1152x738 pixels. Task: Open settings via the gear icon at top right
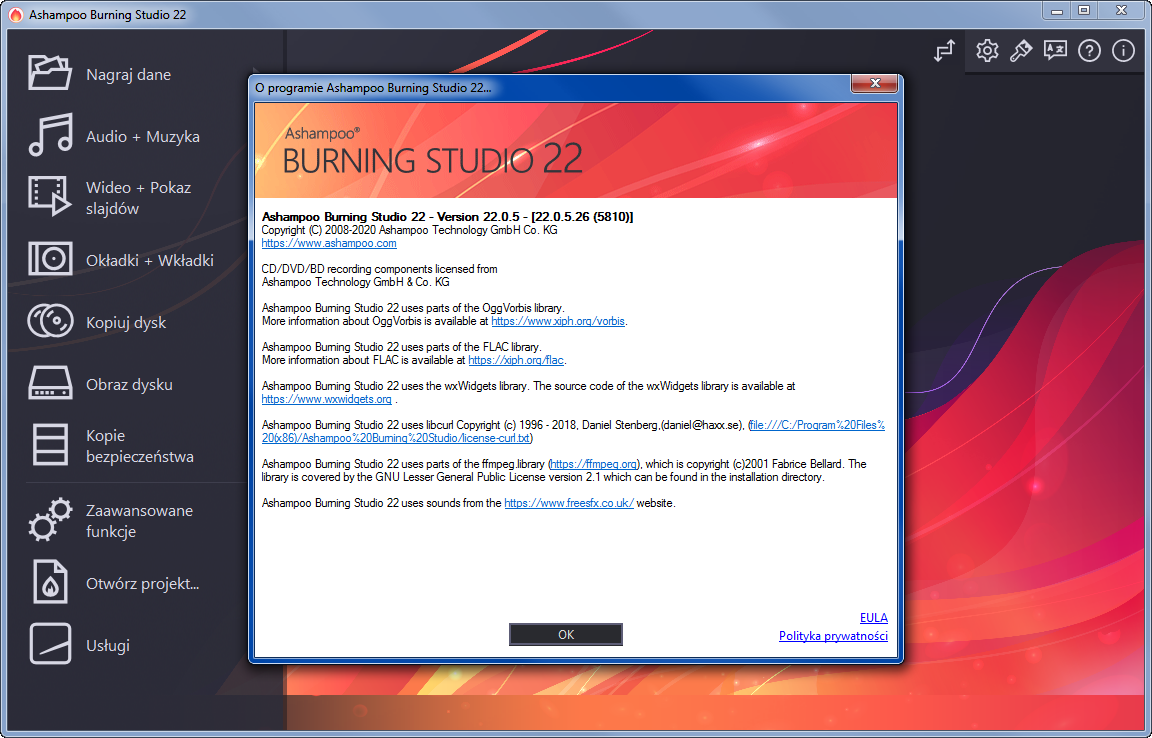point(987,50)
